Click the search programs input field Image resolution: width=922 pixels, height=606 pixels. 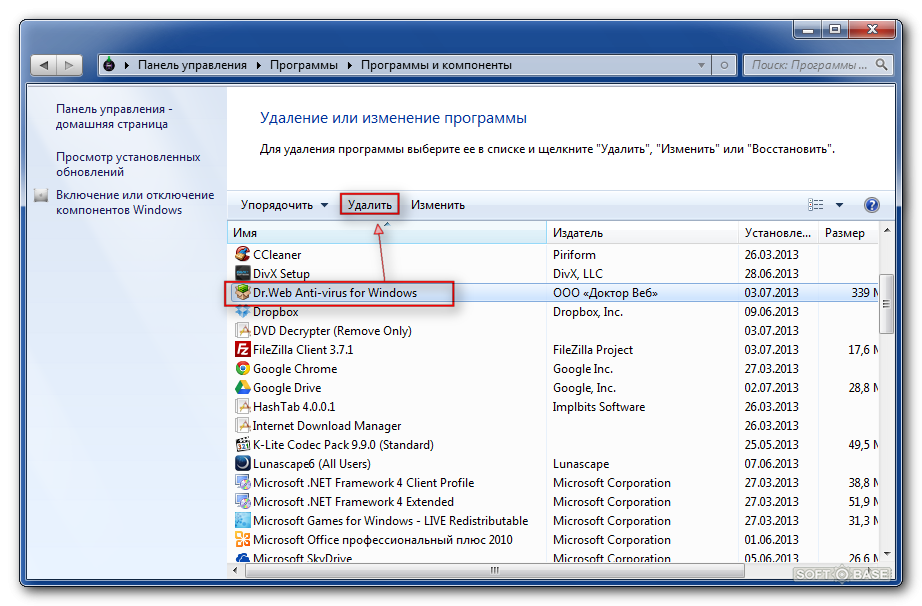(809, 65)
